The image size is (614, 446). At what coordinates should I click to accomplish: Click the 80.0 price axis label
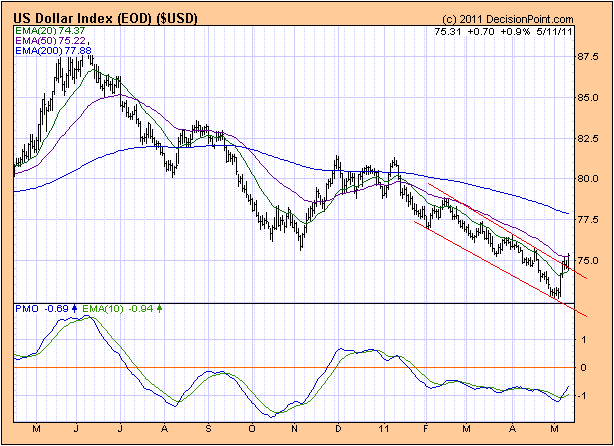tap(589, 179)
